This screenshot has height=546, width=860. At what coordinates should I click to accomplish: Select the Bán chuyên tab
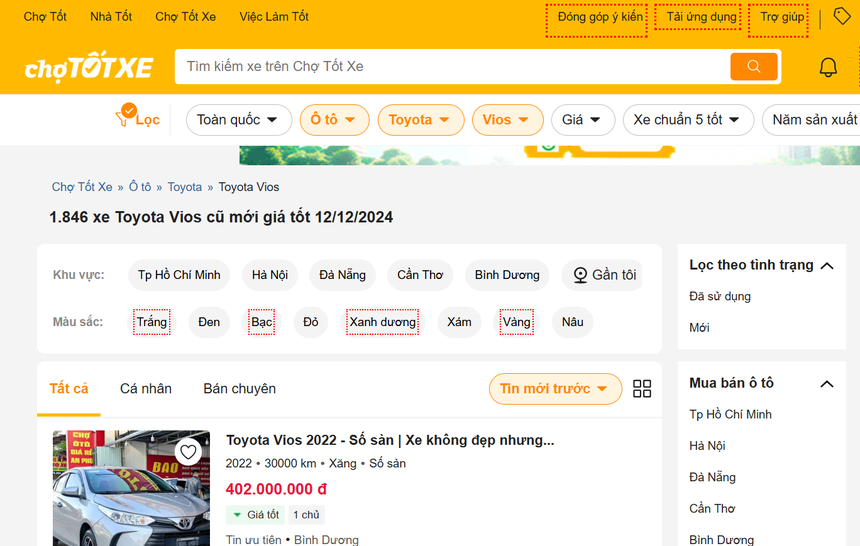(240, 389)
